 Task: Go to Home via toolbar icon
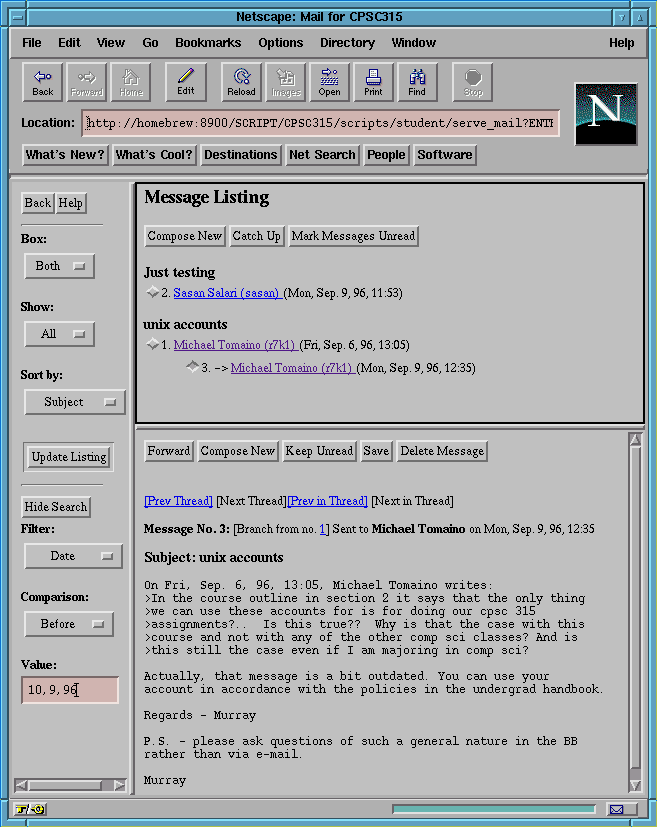[x=131, y=82]
